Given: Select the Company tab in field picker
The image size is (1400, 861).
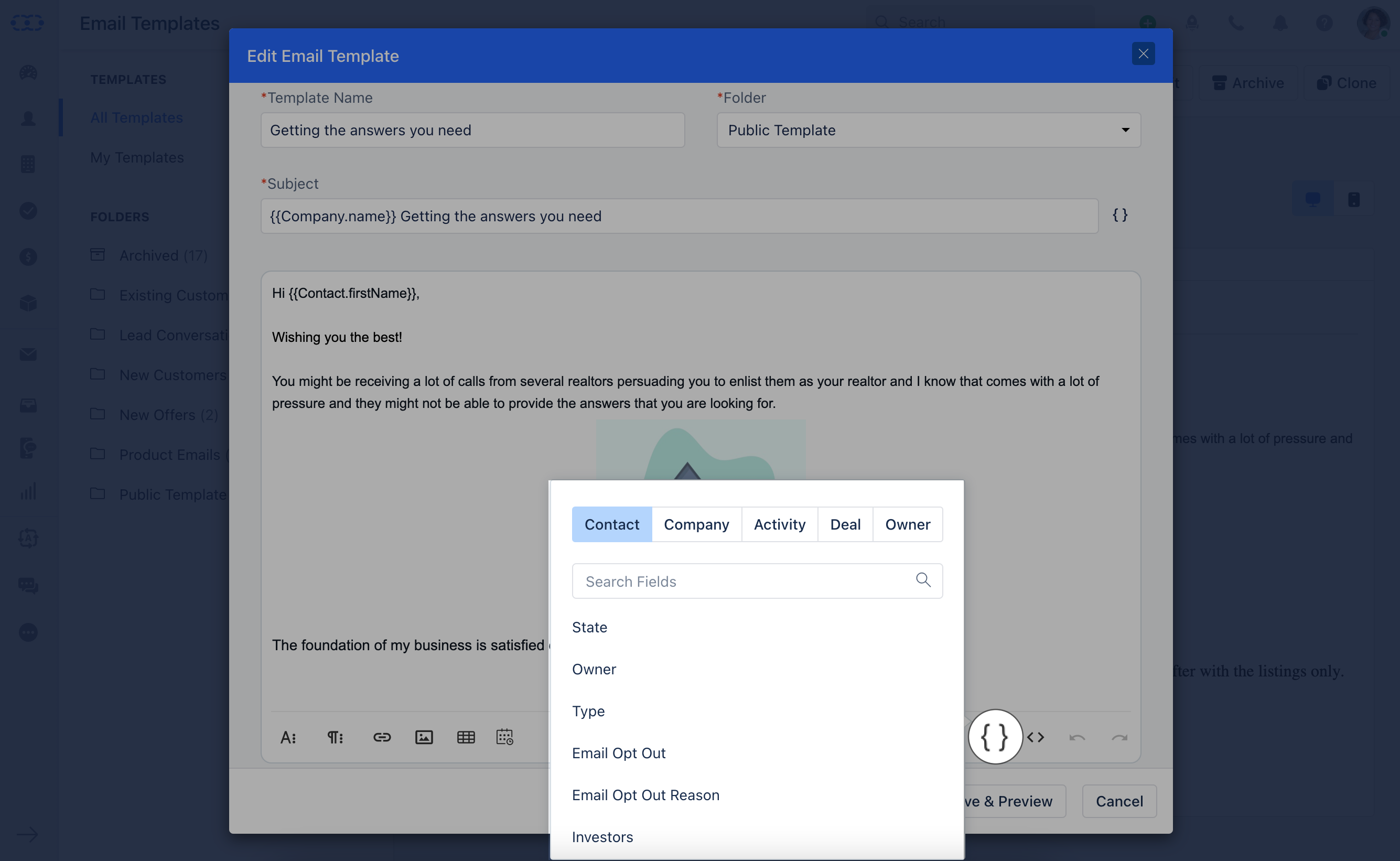Looking at the screenshot, I should [696, 524].
